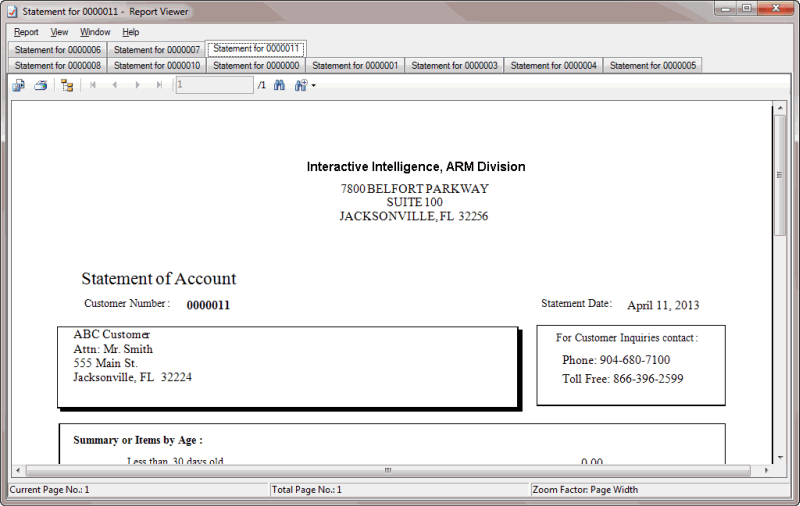Click the page number input field

[214, 86]
